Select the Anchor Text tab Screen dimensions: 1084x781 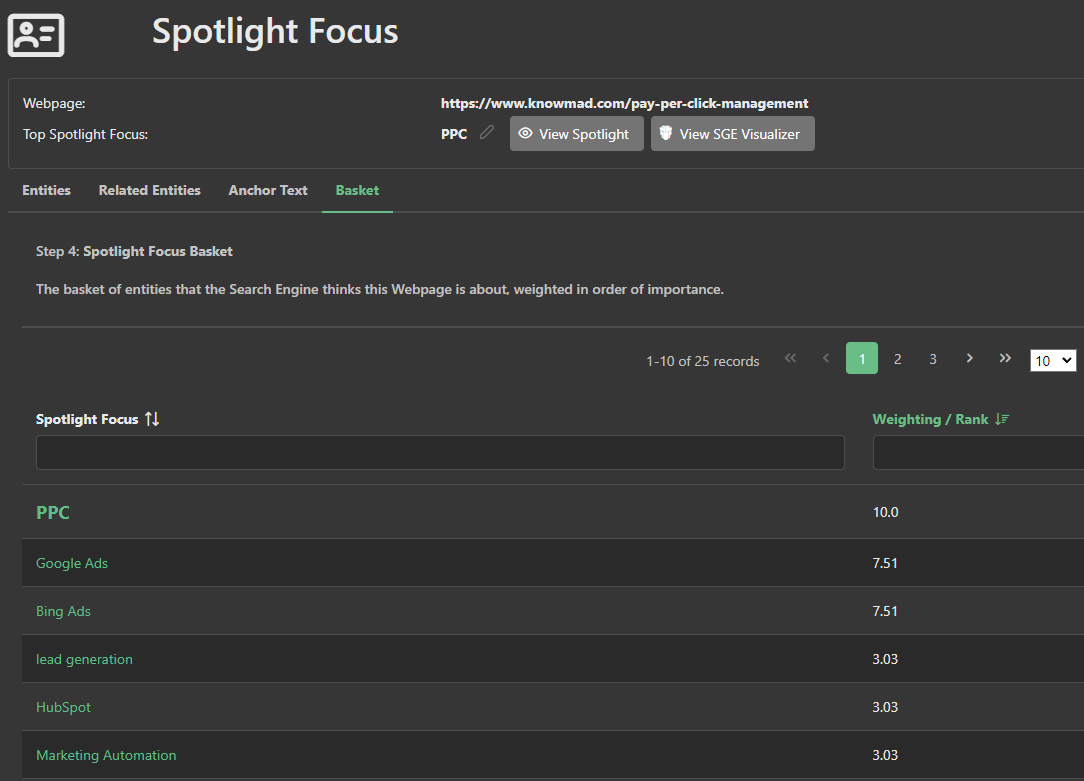click(268, 190)
